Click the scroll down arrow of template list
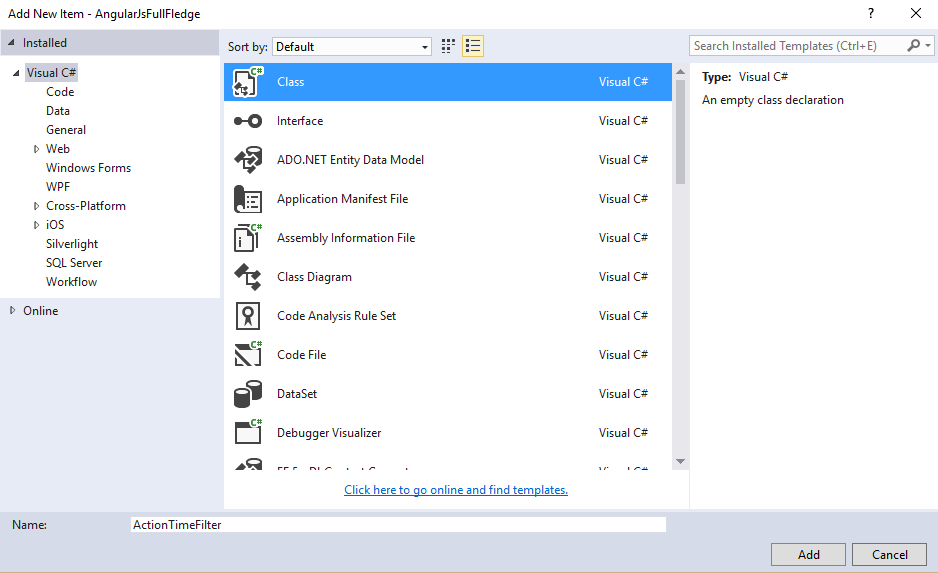 pos(680,461)
